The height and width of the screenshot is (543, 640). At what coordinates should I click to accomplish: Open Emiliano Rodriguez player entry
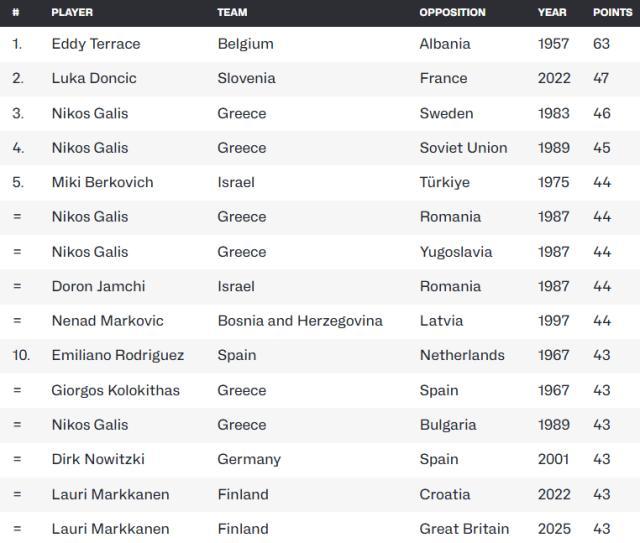coord(118,355)
